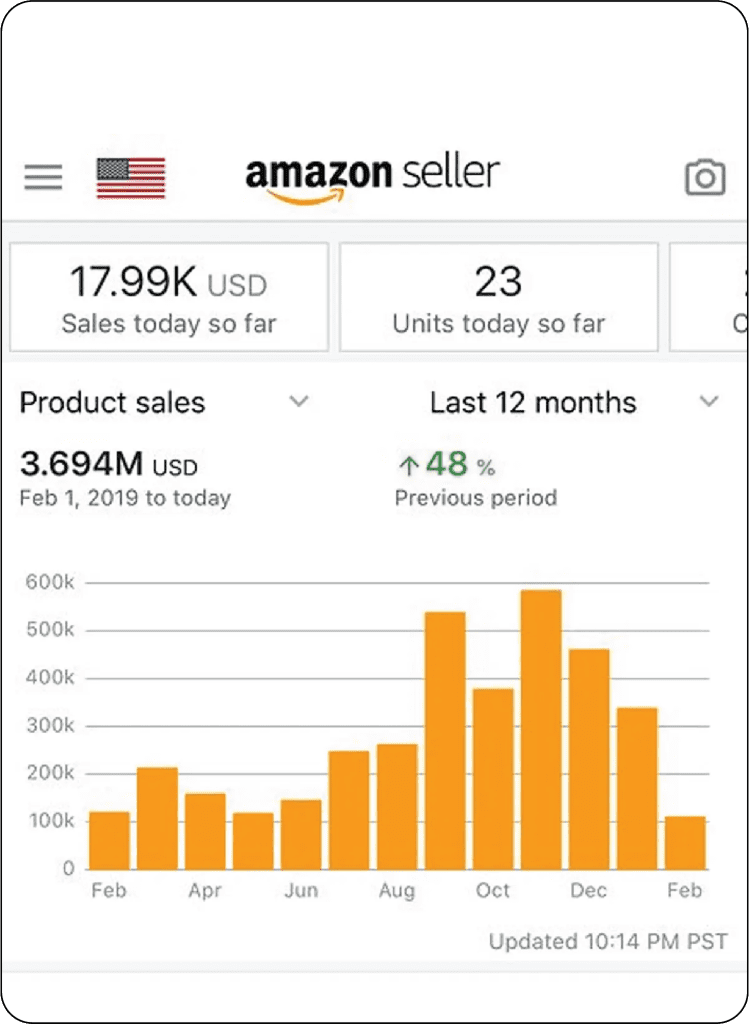Viewport: 749px width, 1024px height.
Task: Click the Amazon Seller logo
Action: [372, 179]
